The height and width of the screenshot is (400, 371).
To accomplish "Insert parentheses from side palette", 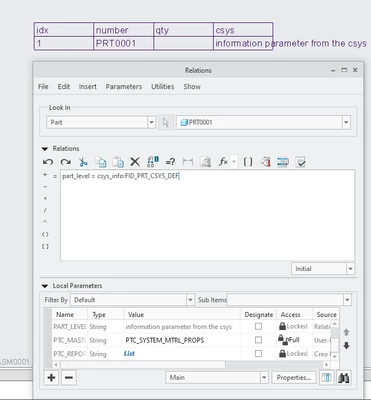I will [45, 234].
